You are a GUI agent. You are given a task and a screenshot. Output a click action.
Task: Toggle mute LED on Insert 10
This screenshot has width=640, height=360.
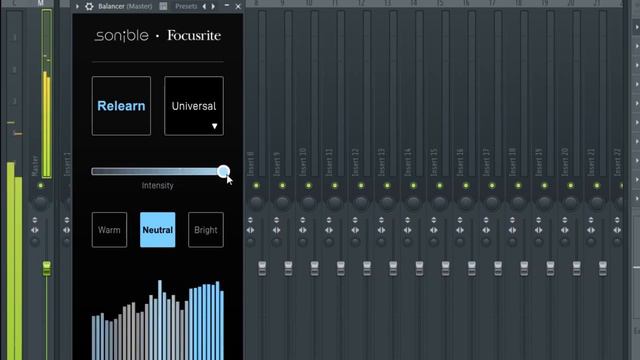pyautogui.click(x=308, y=186)
